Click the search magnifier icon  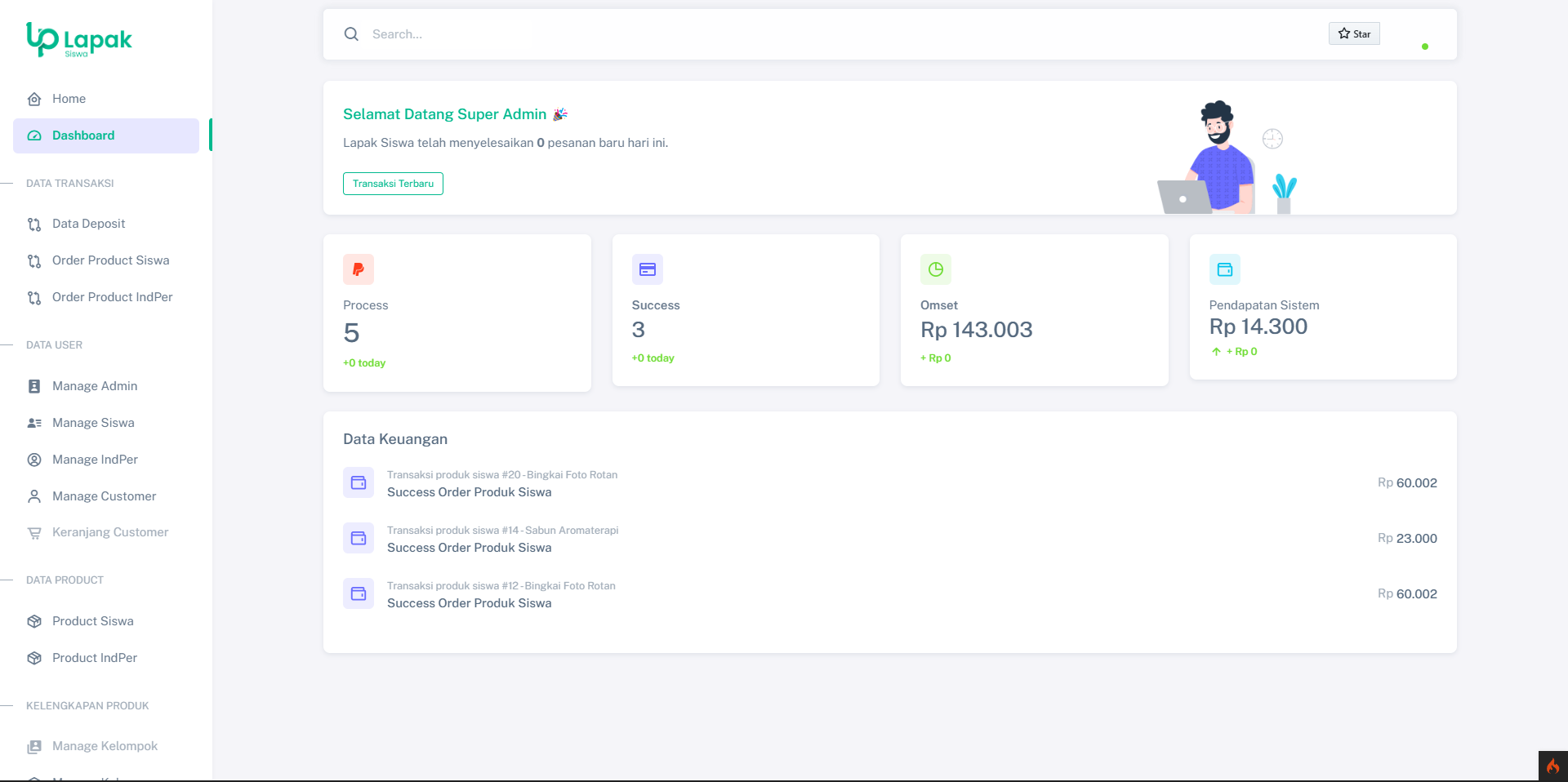[x=351, y=34]
